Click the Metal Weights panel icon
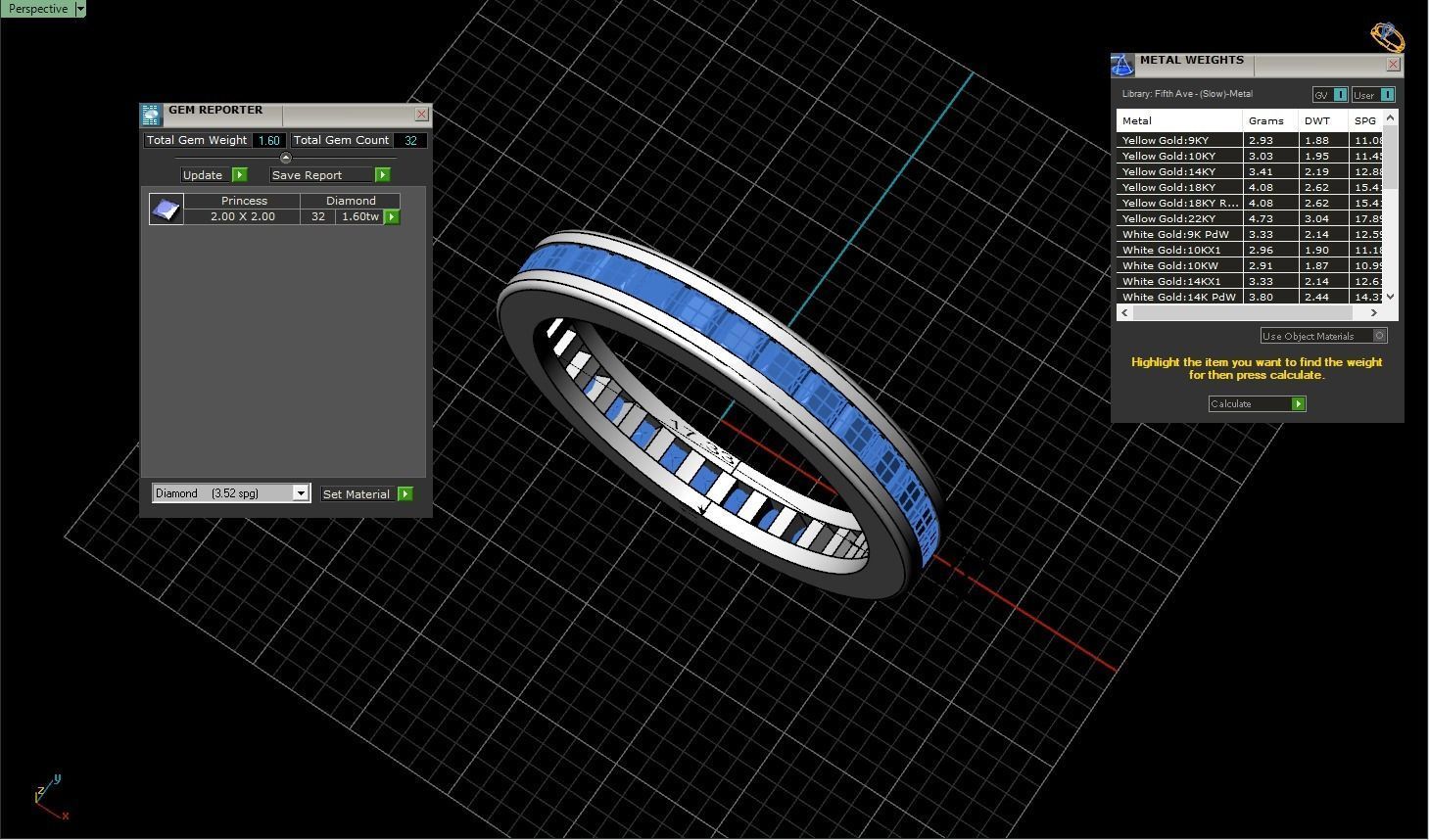 pos(1122,65)
